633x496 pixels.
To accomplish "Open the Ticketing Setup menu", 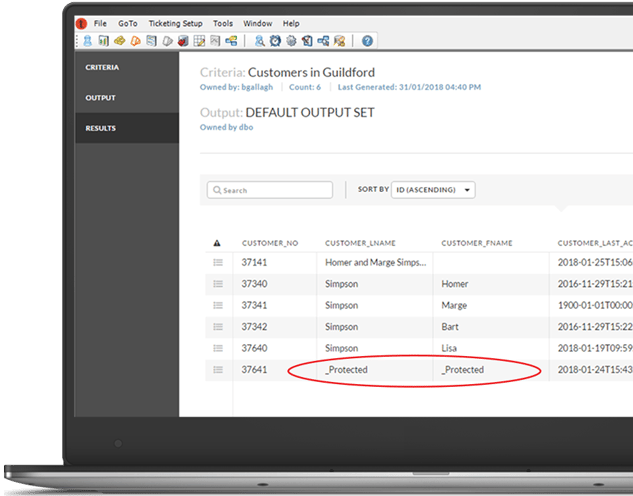I will [x=175, y=24].
